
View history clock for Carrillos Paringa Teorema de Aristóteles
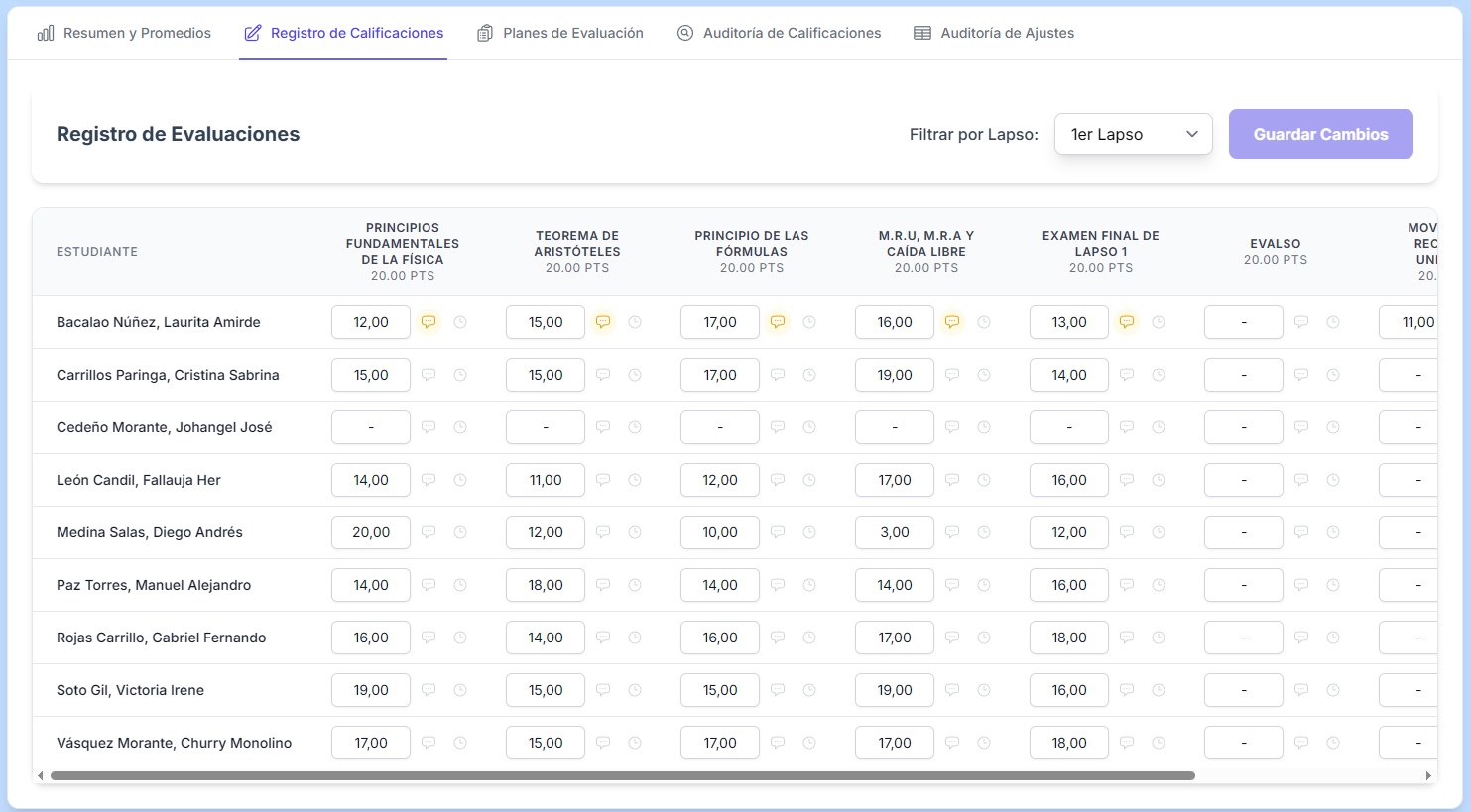(635, 375)
